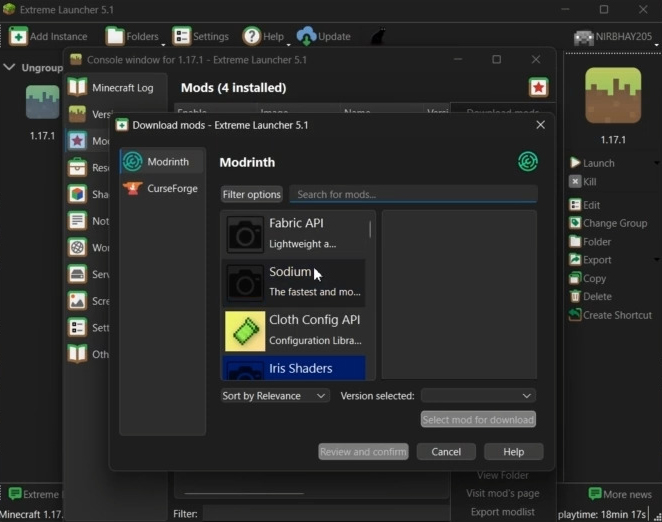Open the Folders toolbar button
Viewport: 662px width, 522px height.
132,36
